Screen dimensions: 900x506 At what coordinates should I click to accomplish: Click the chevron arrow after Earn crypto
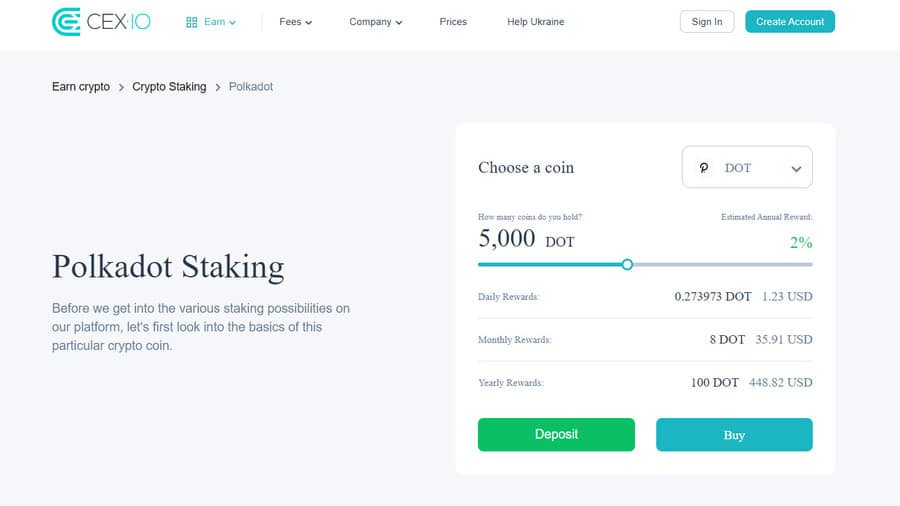pos(121,87)
